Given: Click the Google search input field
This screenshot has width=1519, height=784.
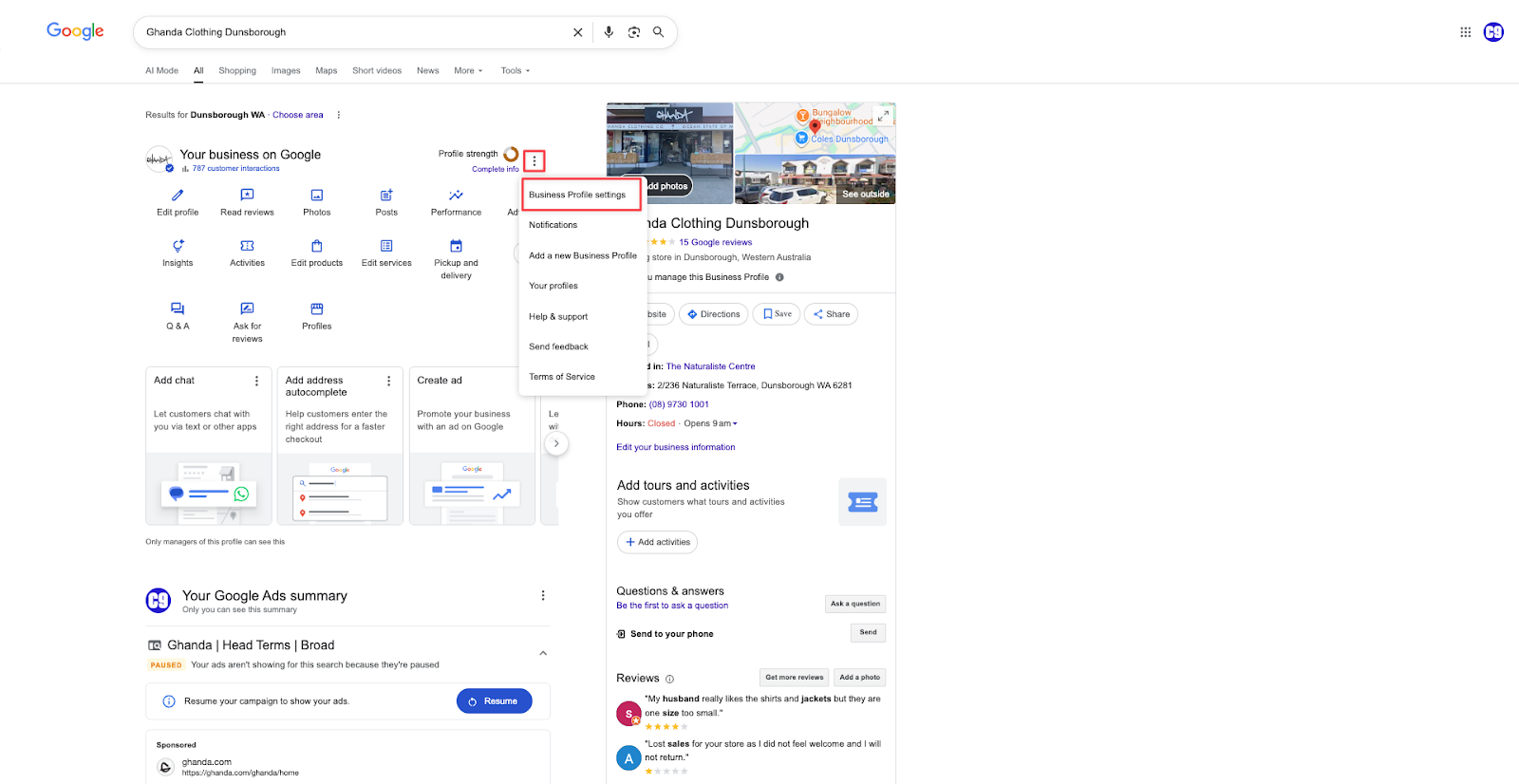Looking at the screenshot, I should (351, 32).
